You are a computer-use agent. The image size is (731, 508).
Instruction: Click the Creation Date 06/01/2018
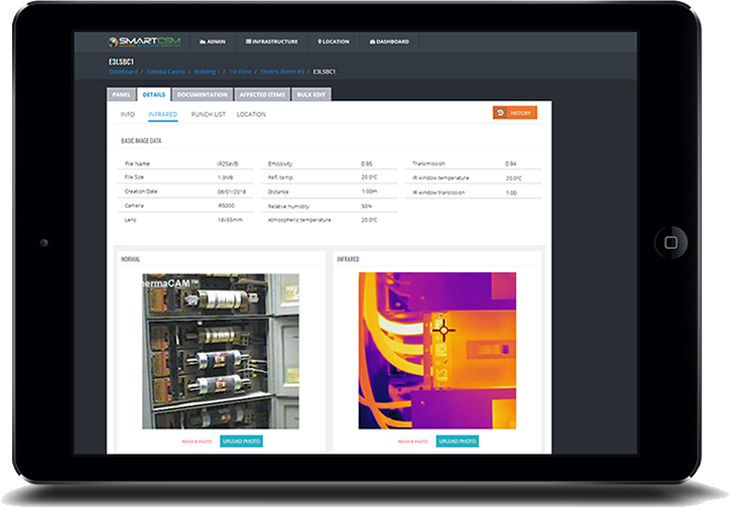tap(231, 192)
